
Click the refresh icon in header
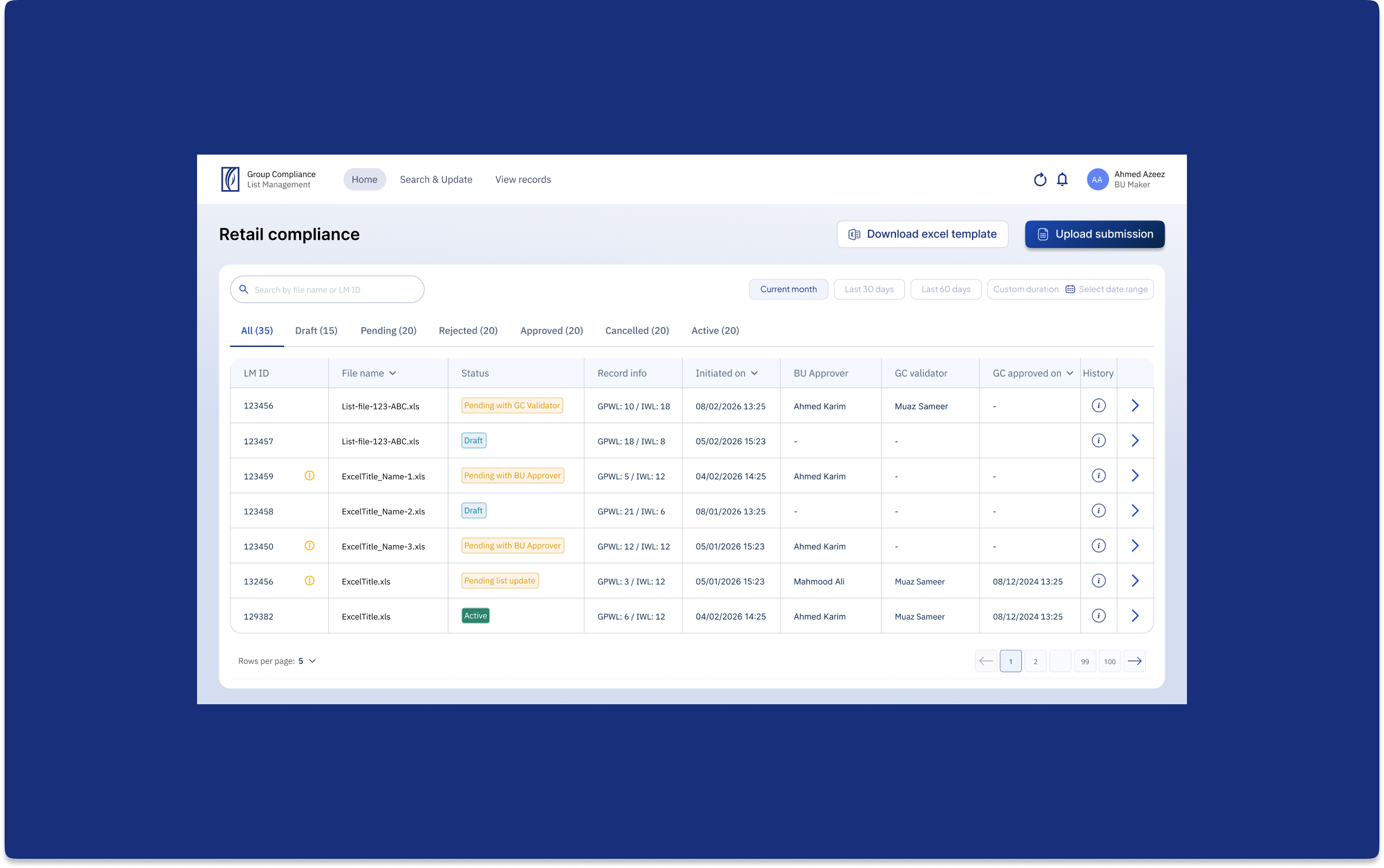(1040, 180)
